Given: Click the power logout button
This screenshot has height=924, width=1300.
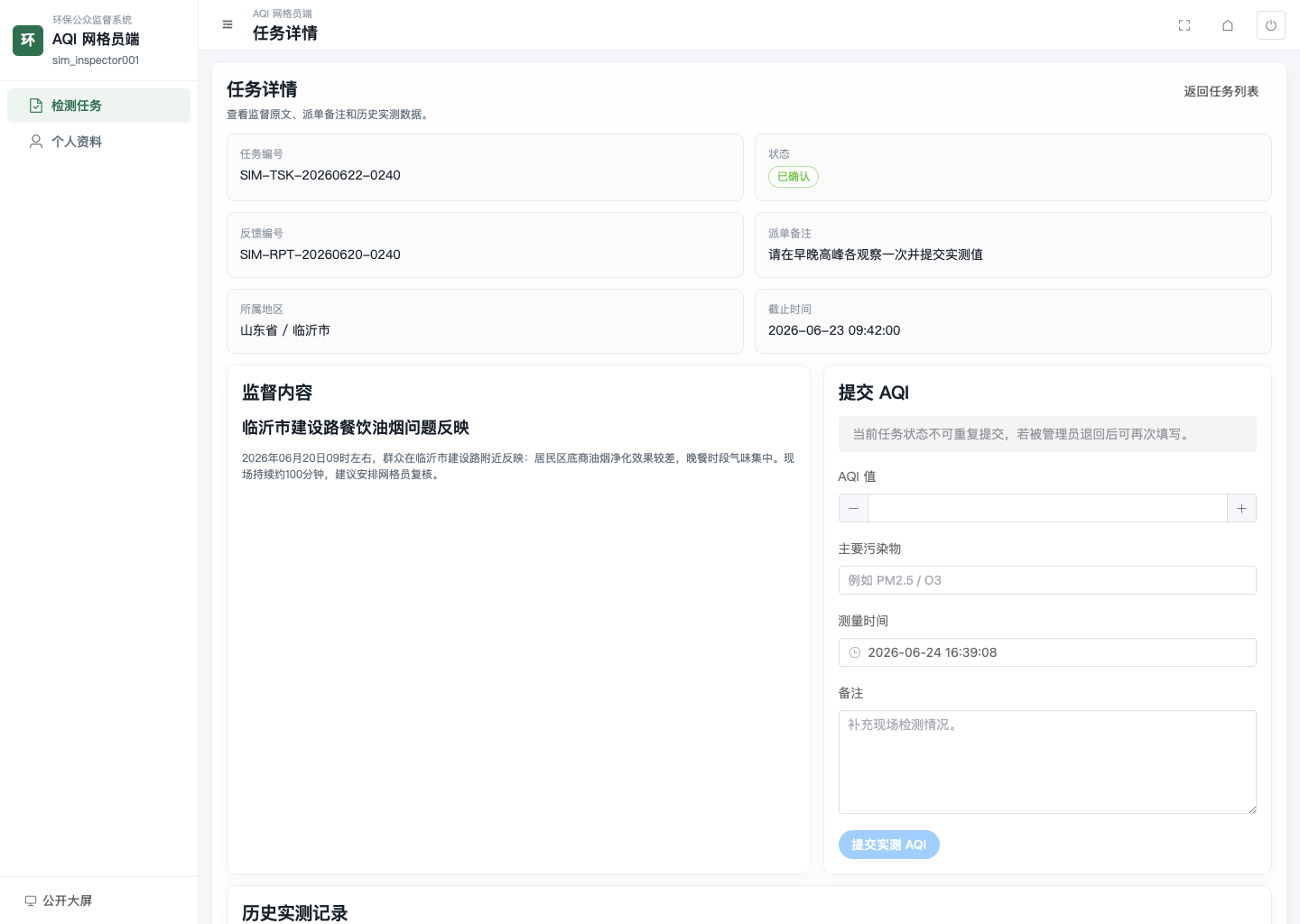Looking at the screenshot, I should click(x=1271, y=25).
